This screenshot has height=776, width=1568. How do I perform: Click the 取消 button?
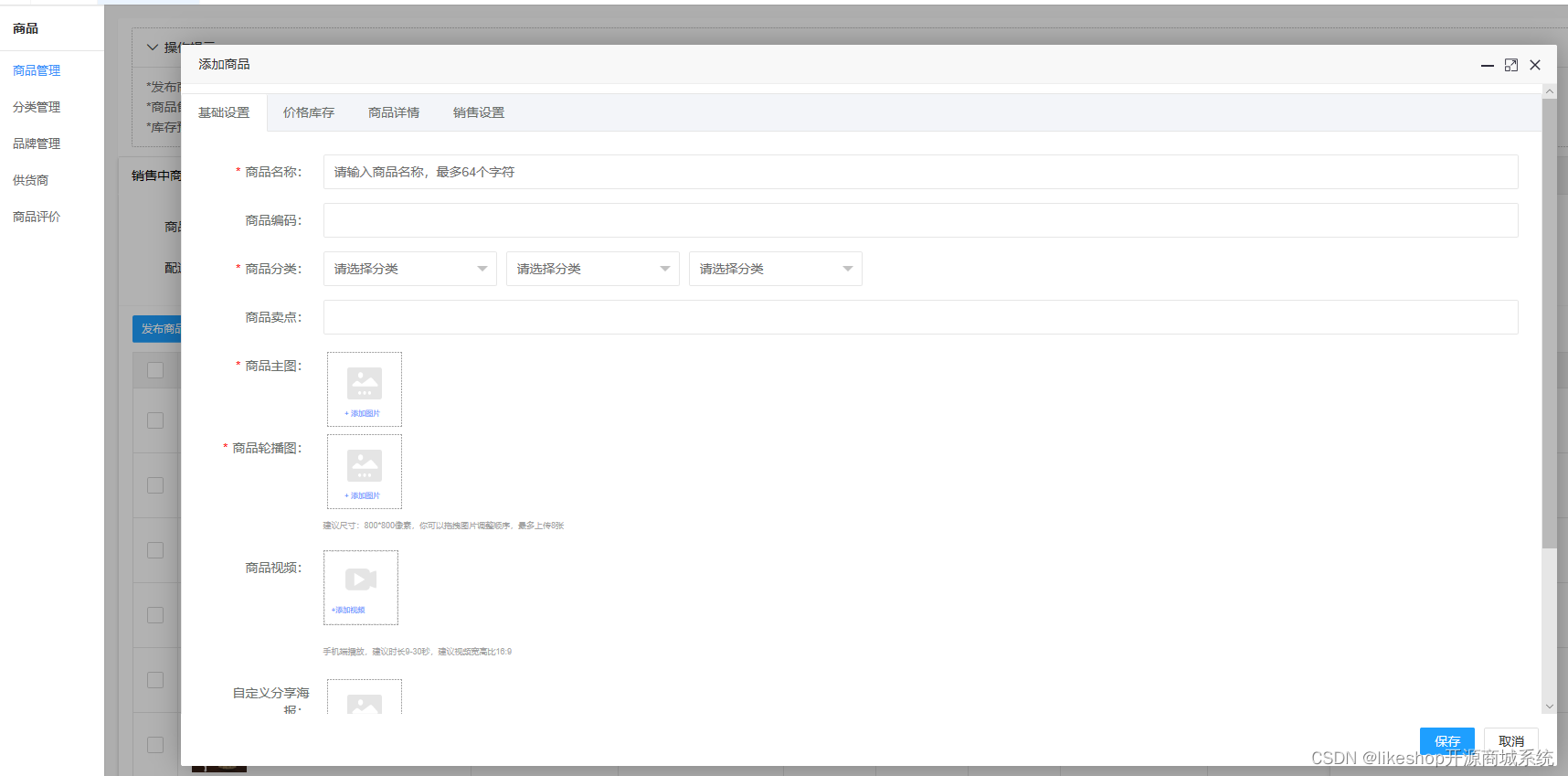[x=1511, y=740]
